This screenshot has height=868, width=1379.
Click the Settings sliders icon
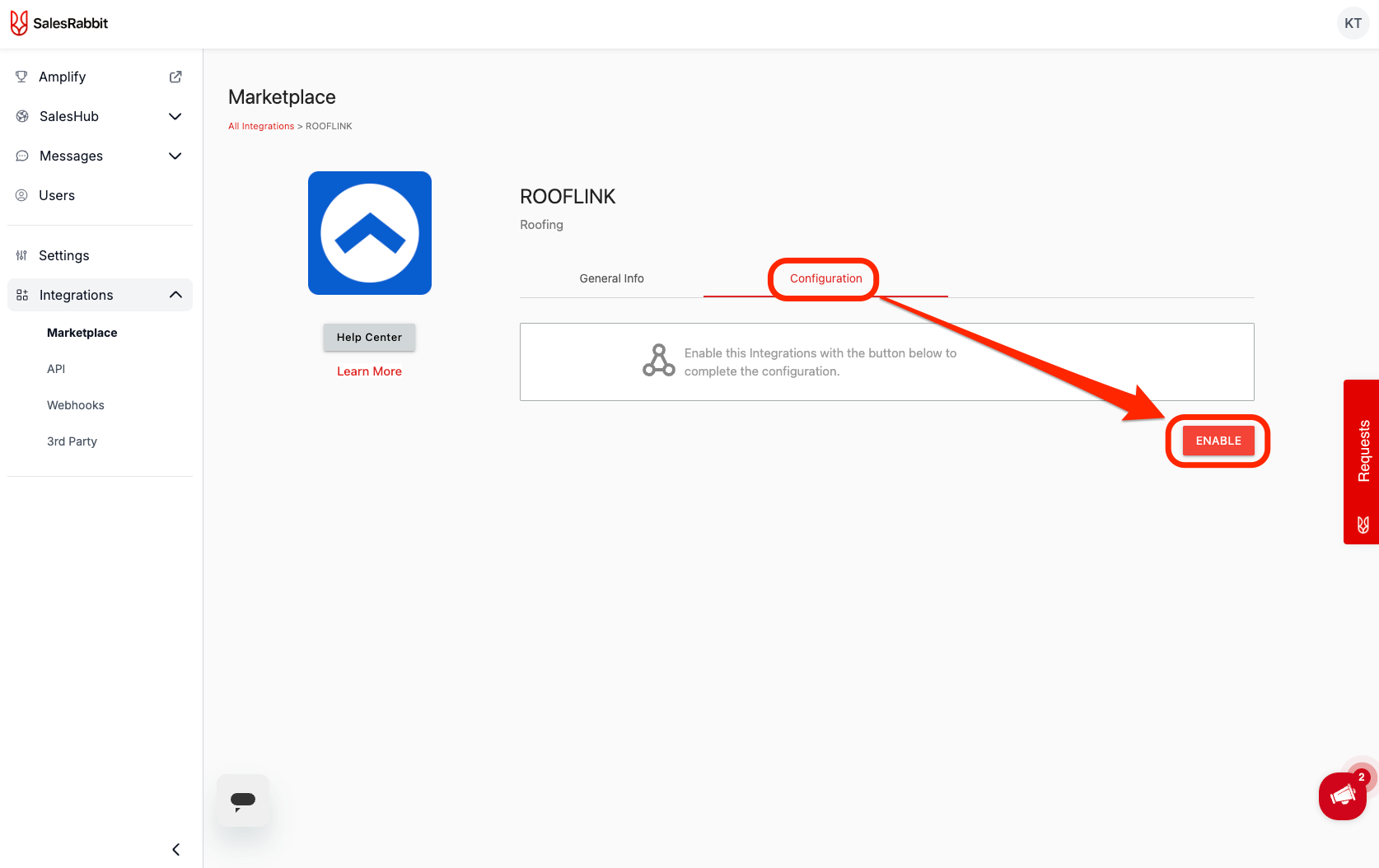click(22, 255)
